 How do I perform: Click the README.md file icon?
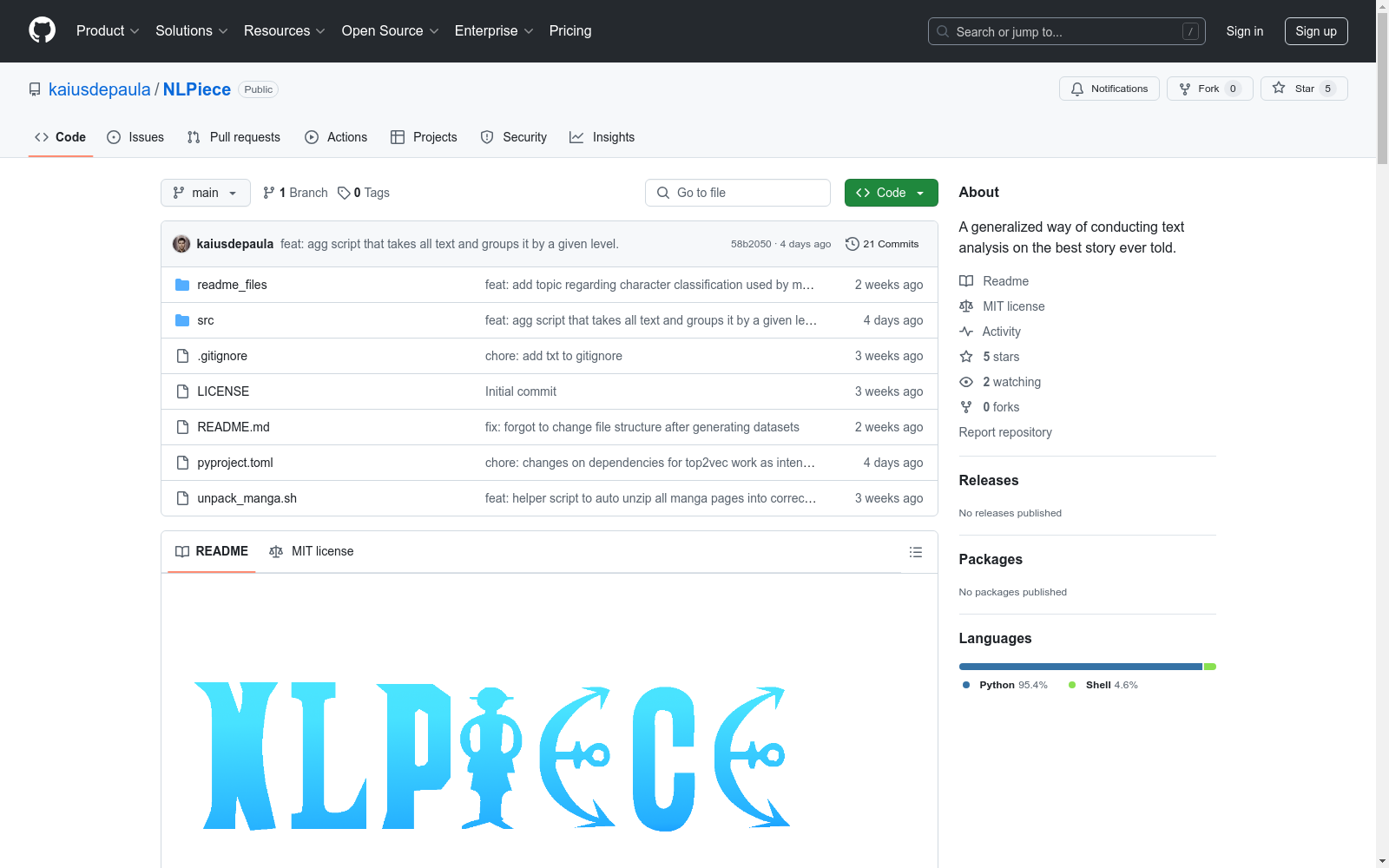182,427
